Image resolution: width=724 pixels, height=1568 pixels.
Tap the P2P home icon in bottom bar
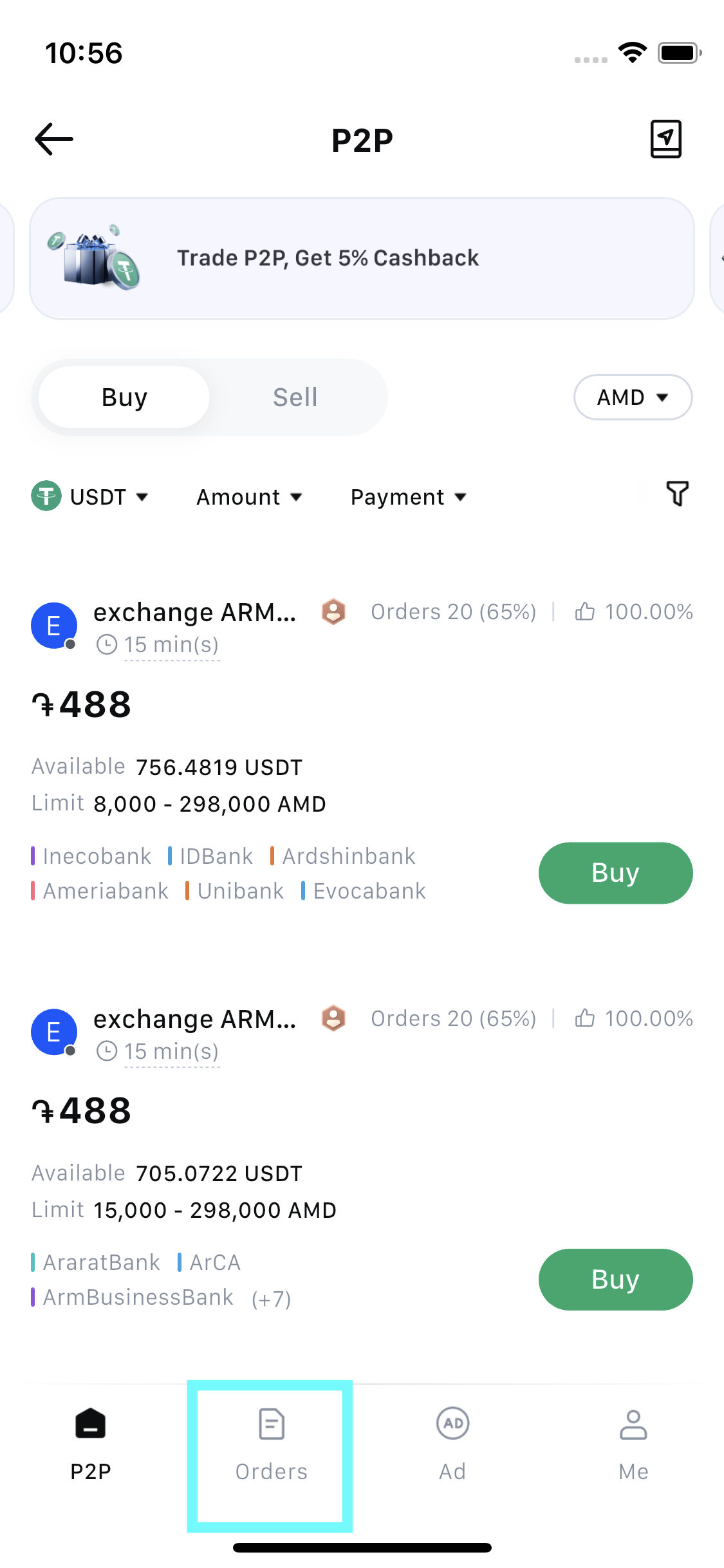coord(91,1424)
